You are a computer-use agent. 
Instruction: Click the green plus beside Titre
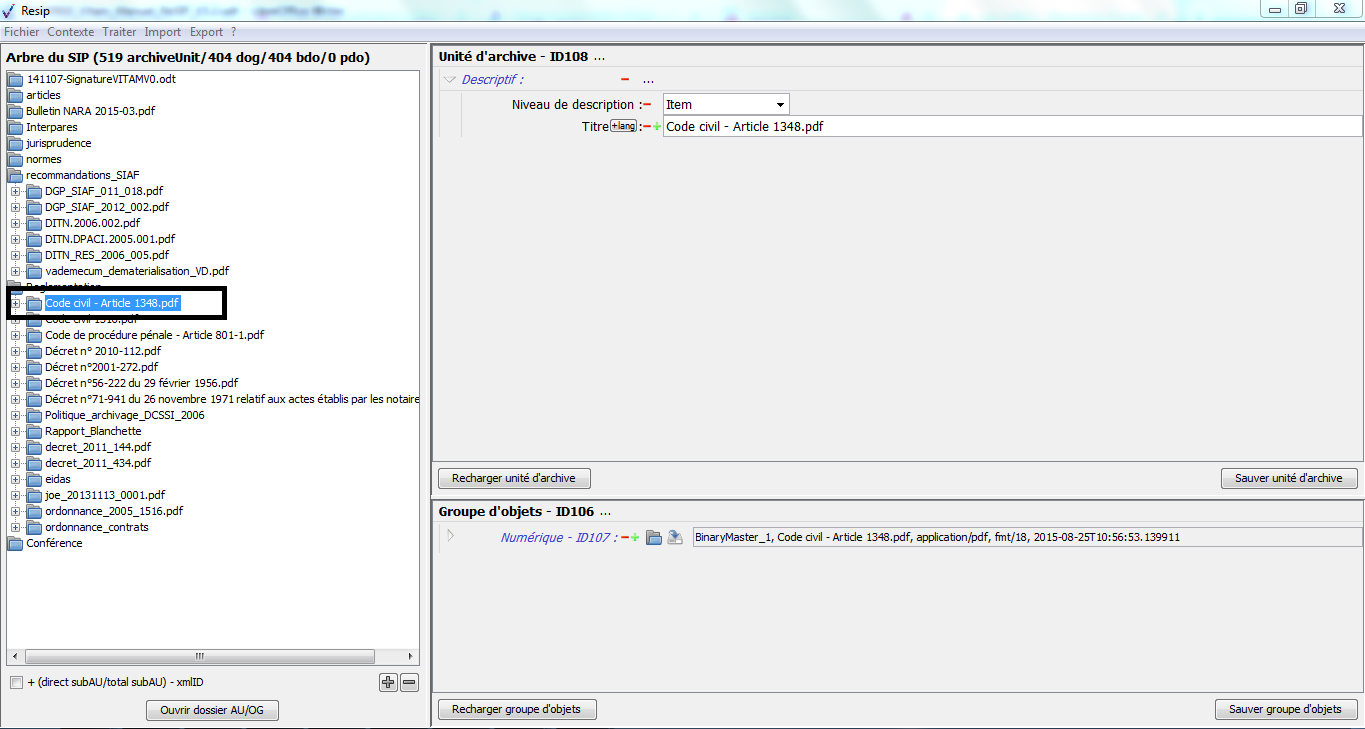pos(657,127)
